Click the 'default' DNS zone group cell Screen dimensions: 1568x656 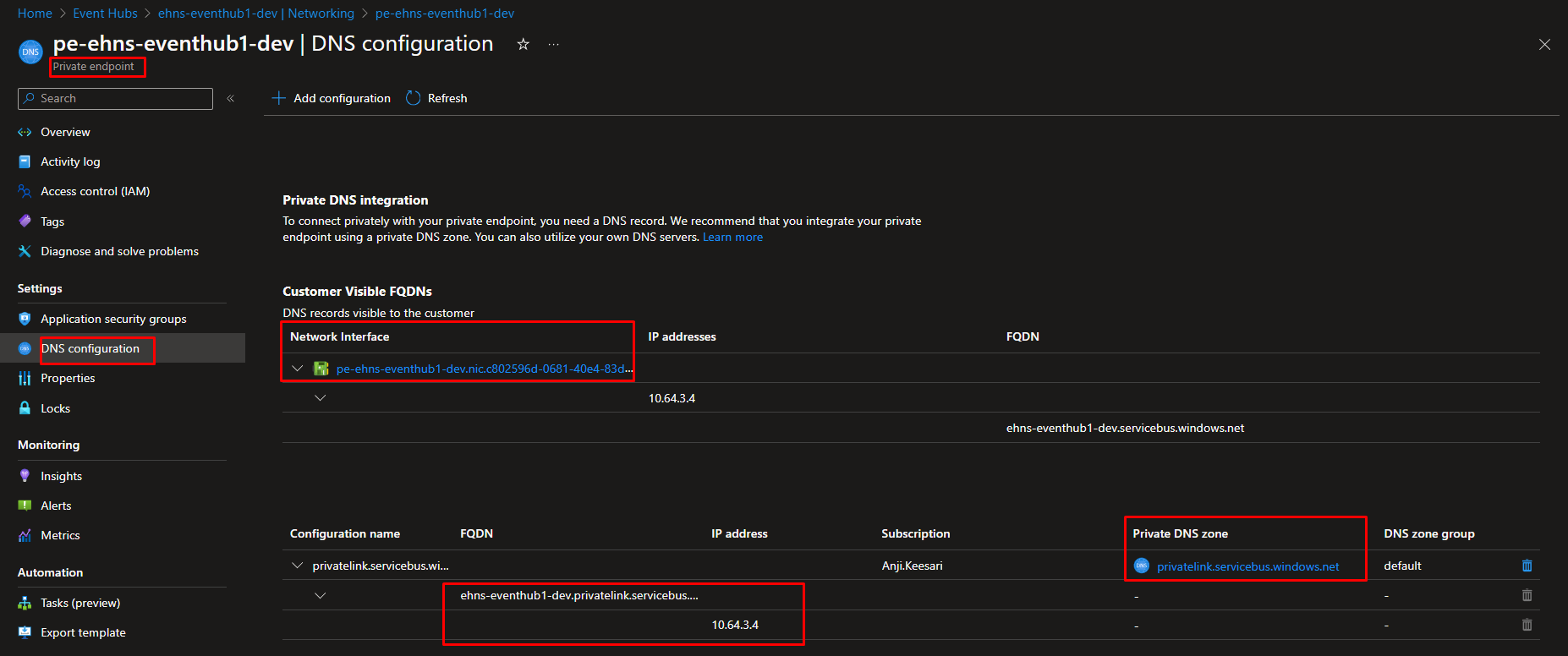tap(1402, 566)
